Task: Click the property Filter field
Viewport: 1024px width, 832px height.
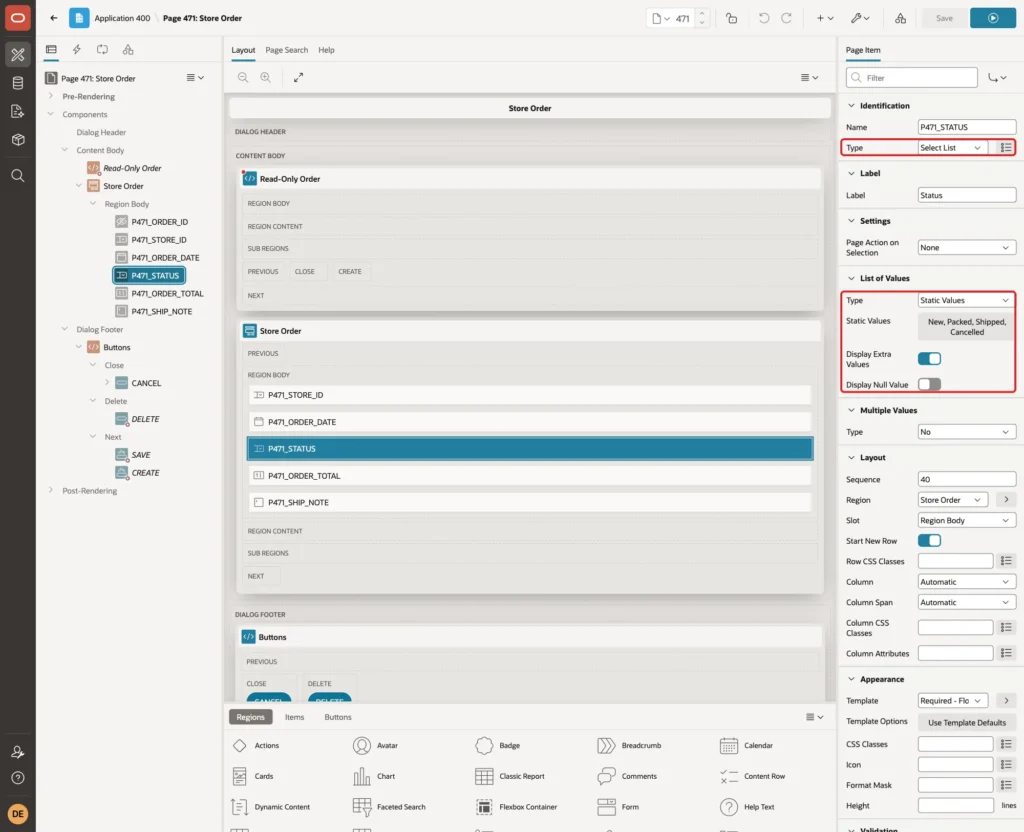Action: coord(911,78)
